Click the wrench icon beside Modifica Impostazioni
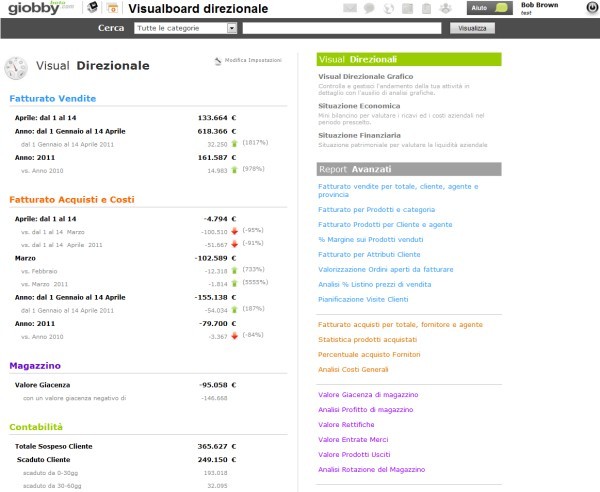This screenshot has height=492, width=600. click(218, 61)
